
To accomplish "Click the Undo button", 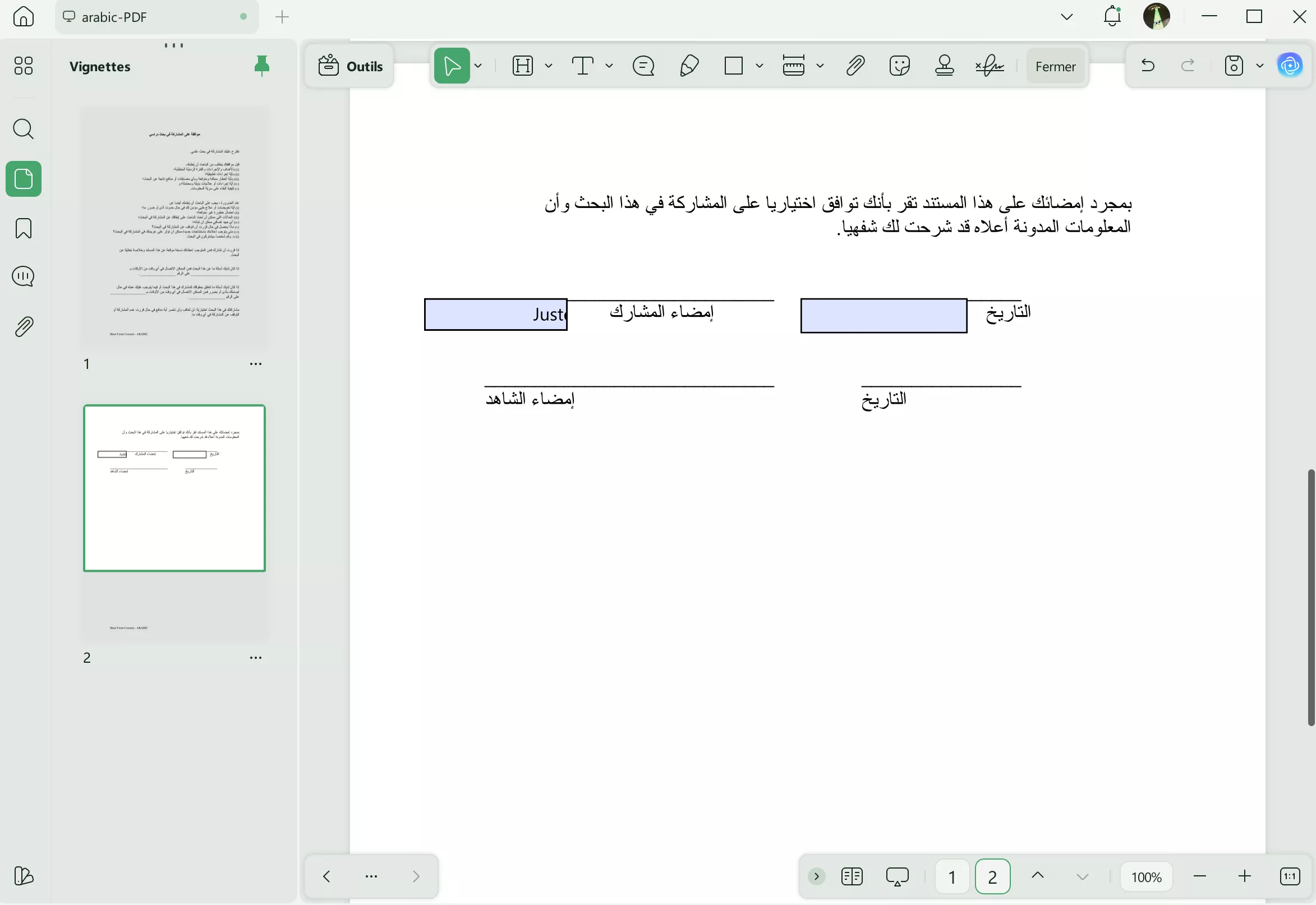I will [1148, 65].
